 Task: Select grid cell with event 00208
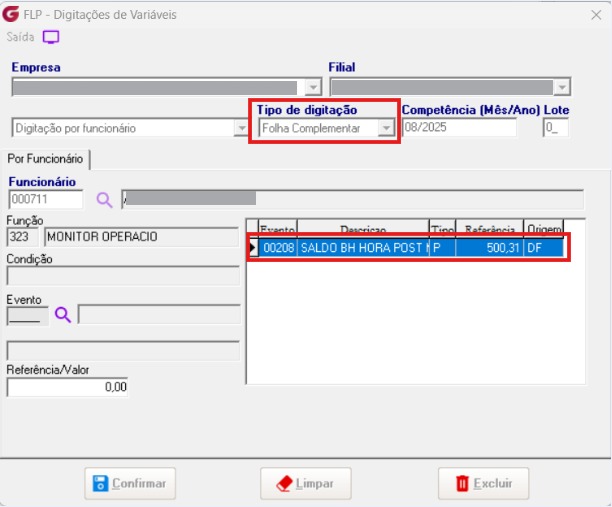[x=278, y=248]
